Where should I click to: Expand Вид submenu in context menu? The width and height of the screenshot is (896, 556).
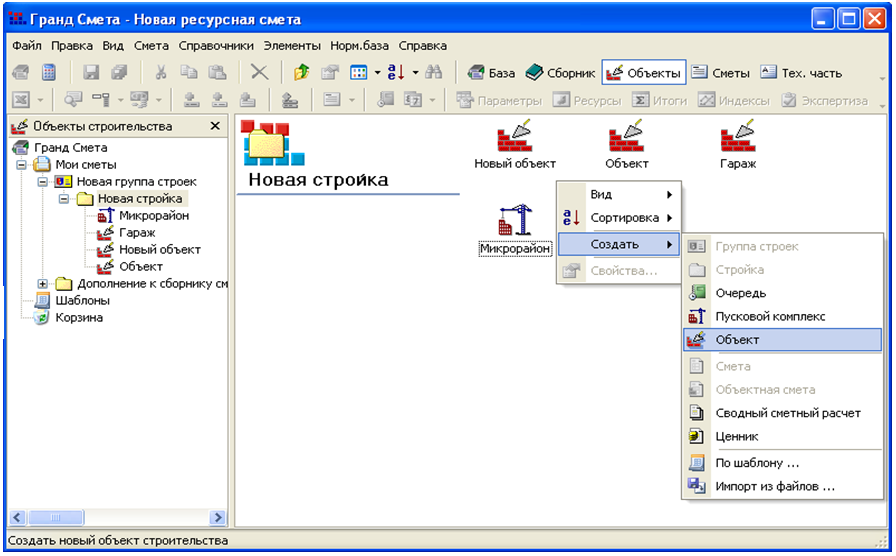[x=619, y=194]
